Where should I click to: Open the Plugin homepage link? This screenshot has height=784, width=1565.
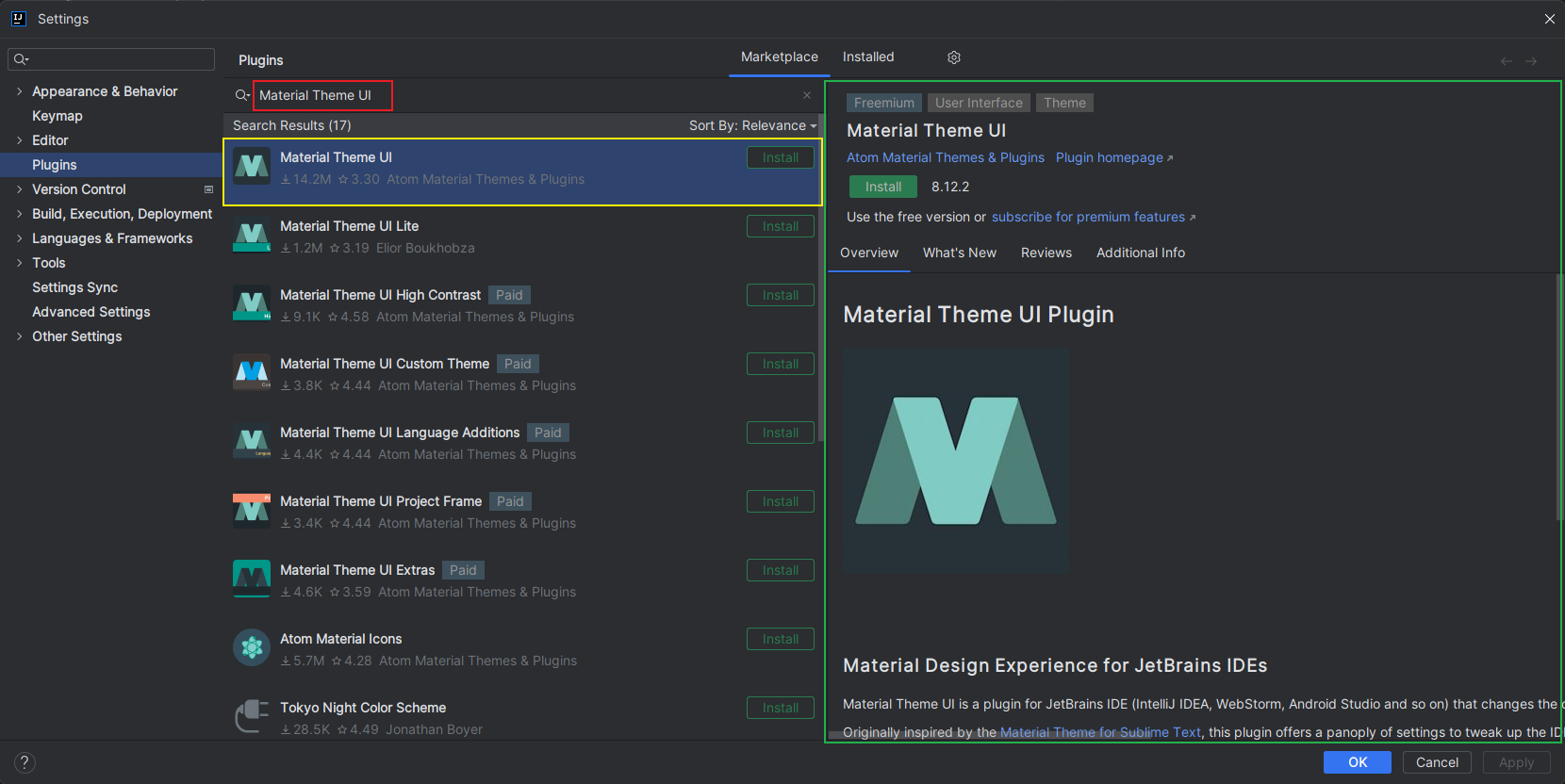coord(1114,157)
